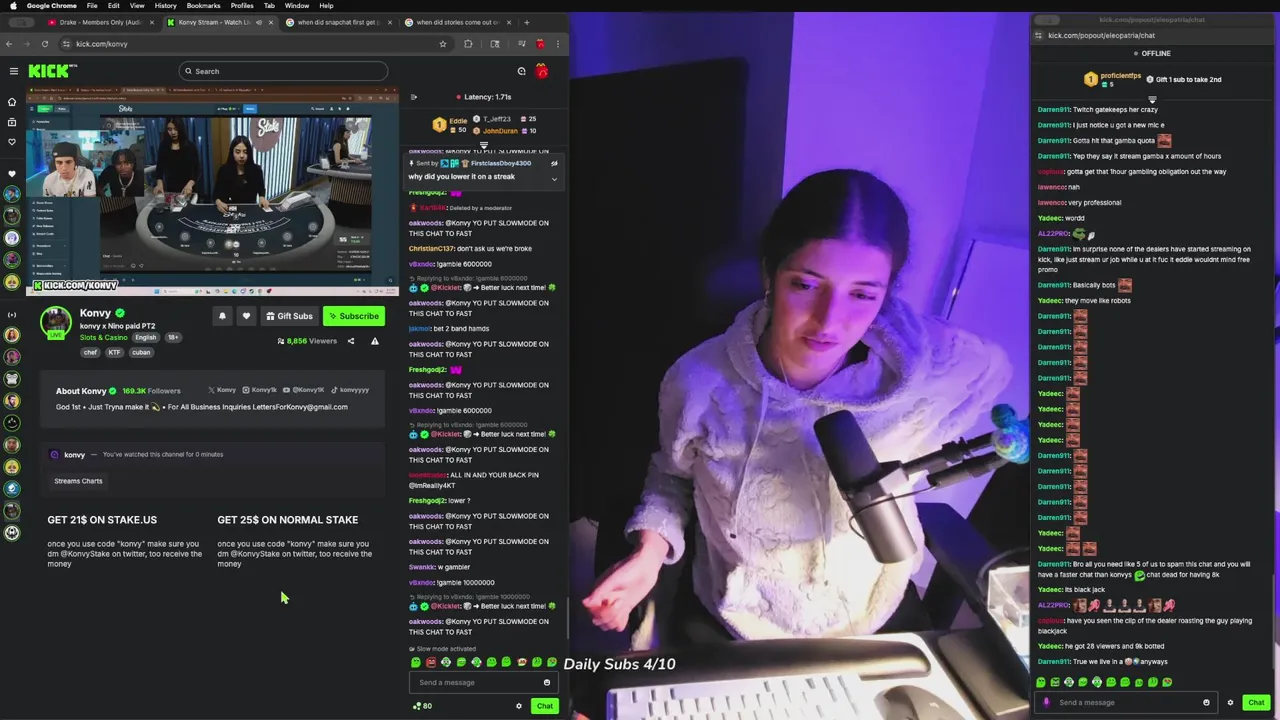Image resolution: width=1280 pixels, height=720 pixels.
Task: Open popout chat settings gear
Action: point(1230,702)
